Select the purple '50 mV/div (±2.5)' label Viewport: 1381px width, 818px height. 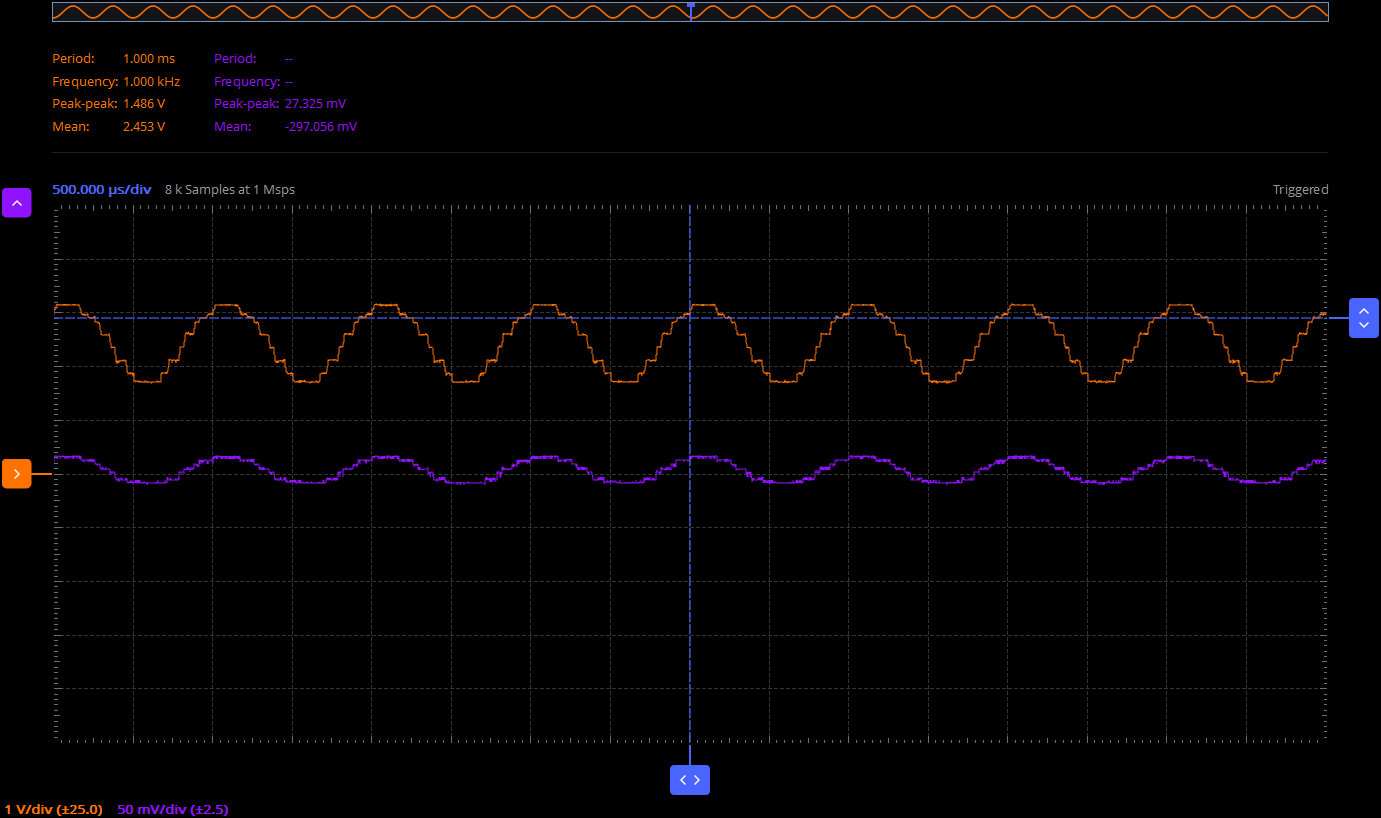[x=173, y=809]
